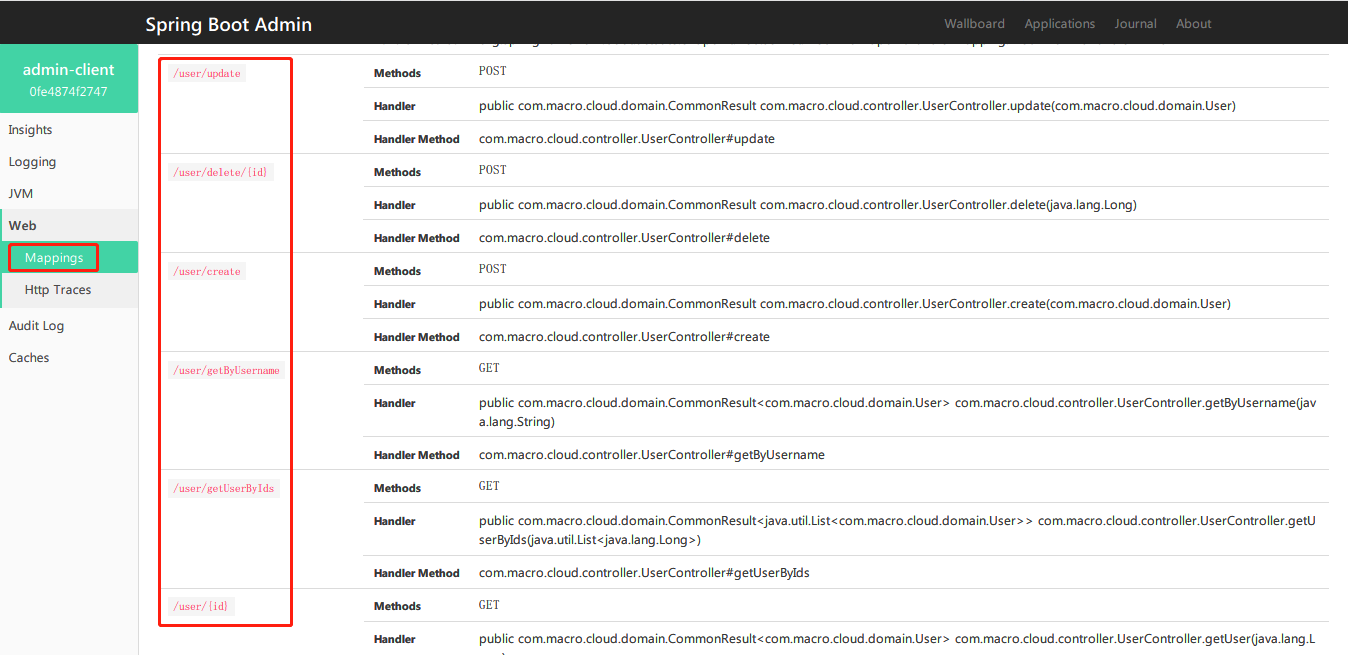Click Handler label in /user/{id} row
The width and height of the screenshot is (1348, 655).
tap(394, 640)
